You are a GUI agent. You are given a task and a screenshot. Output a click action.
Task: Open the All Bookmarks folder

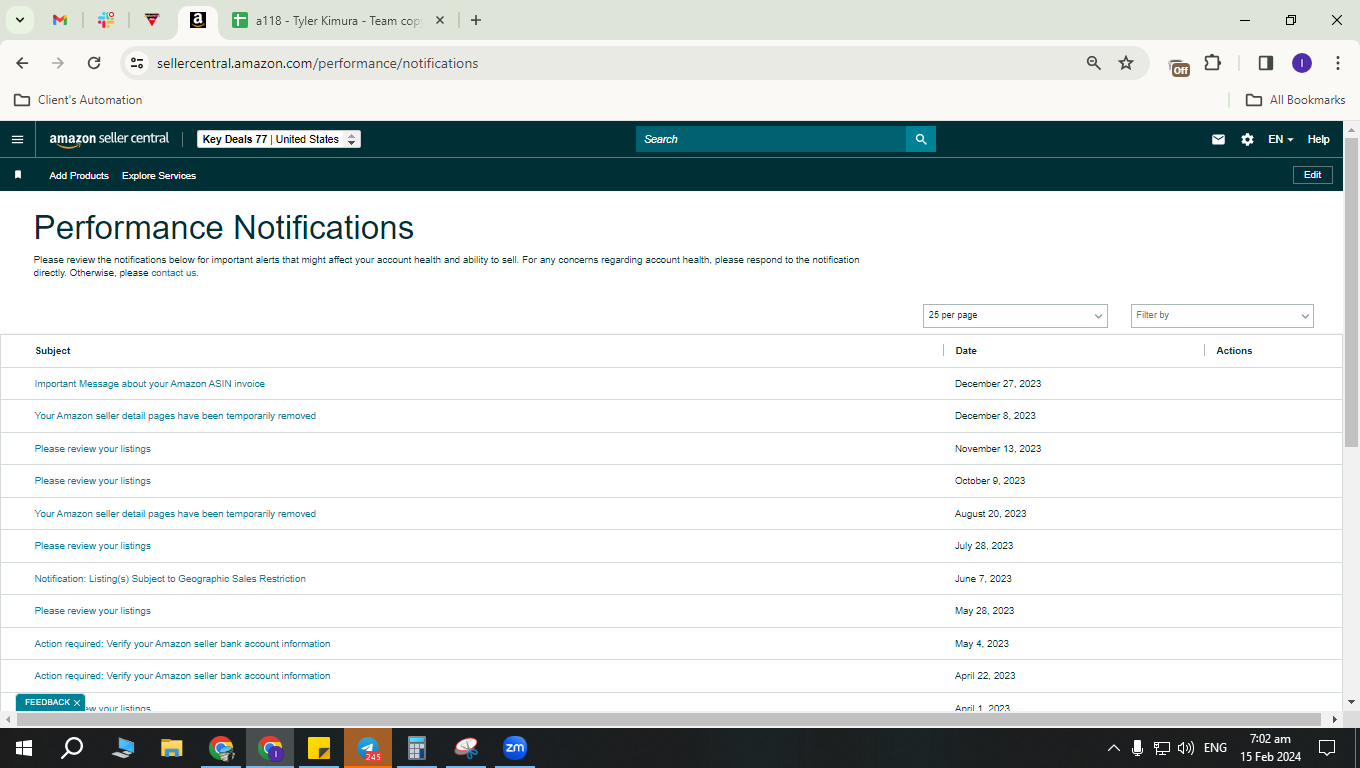click(x=1295, y=100)
